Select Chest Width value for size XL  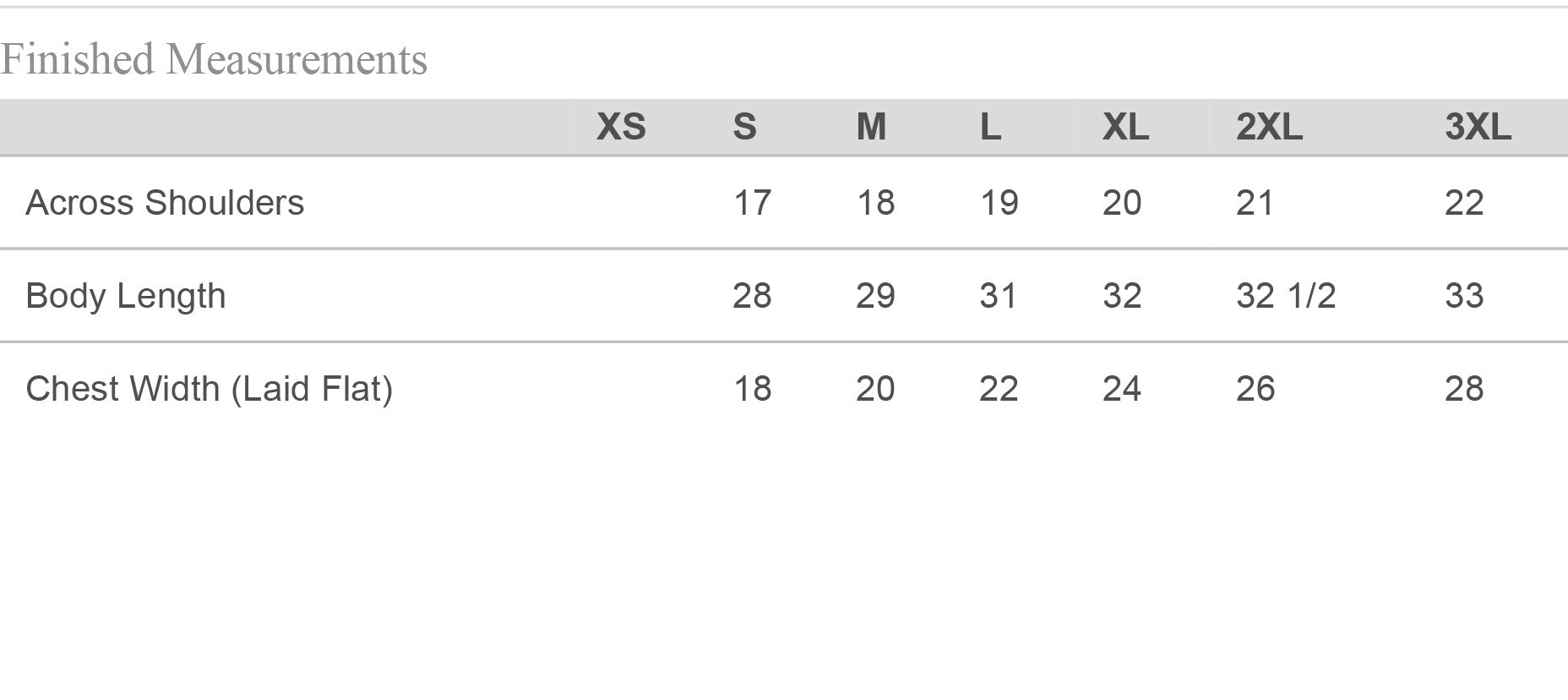1122,389
